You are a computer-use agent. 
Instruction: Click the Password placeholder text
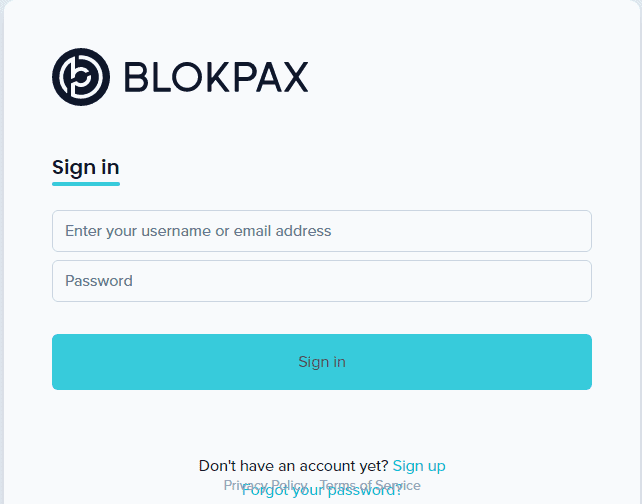pos(99,281)
